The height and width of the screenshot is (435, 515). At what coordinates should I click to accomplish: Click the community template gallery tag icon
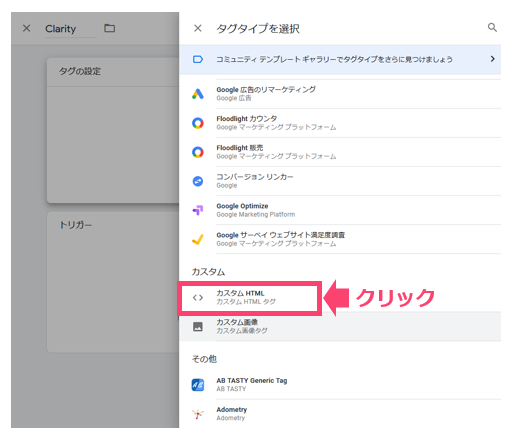[x=198, y=59]
